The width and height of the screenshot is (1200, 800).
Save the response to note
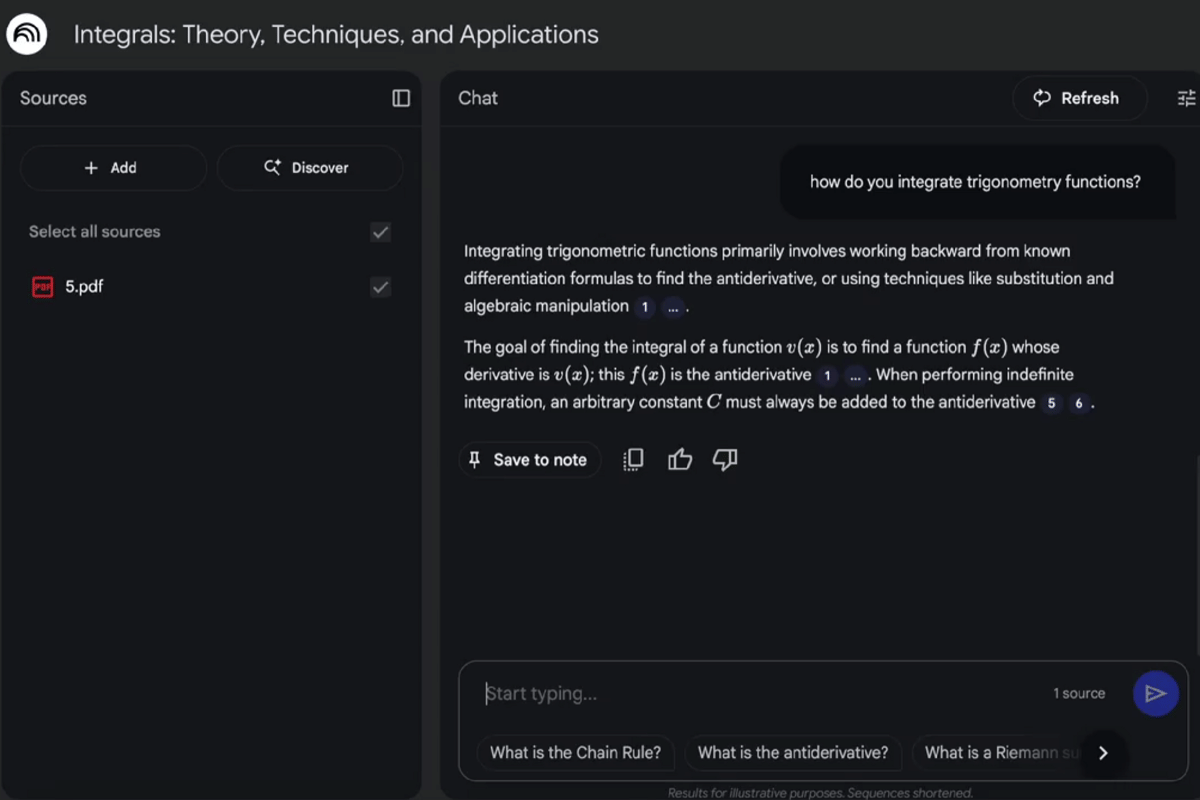click(x=529, y=460)
